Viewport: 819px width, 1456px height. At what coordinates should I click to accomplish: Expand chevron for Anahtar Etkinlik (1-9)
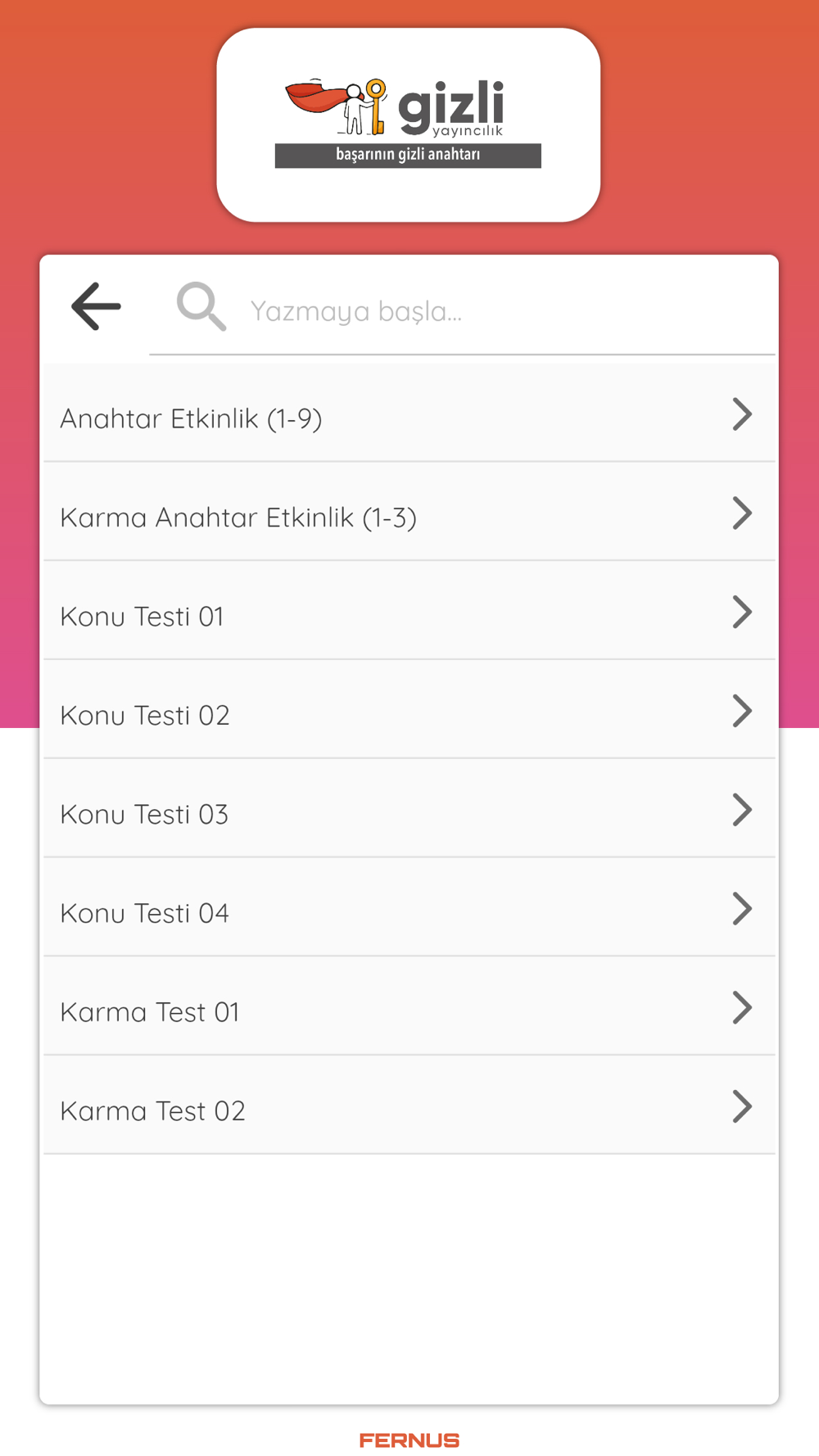coord(742,414)
